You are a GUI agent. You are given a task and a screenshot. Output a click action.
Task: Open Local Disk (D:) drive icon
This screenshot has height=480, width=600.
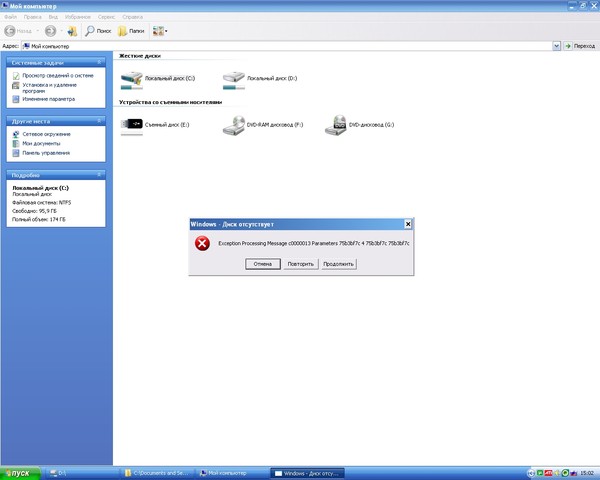click(x=233, y=78)
